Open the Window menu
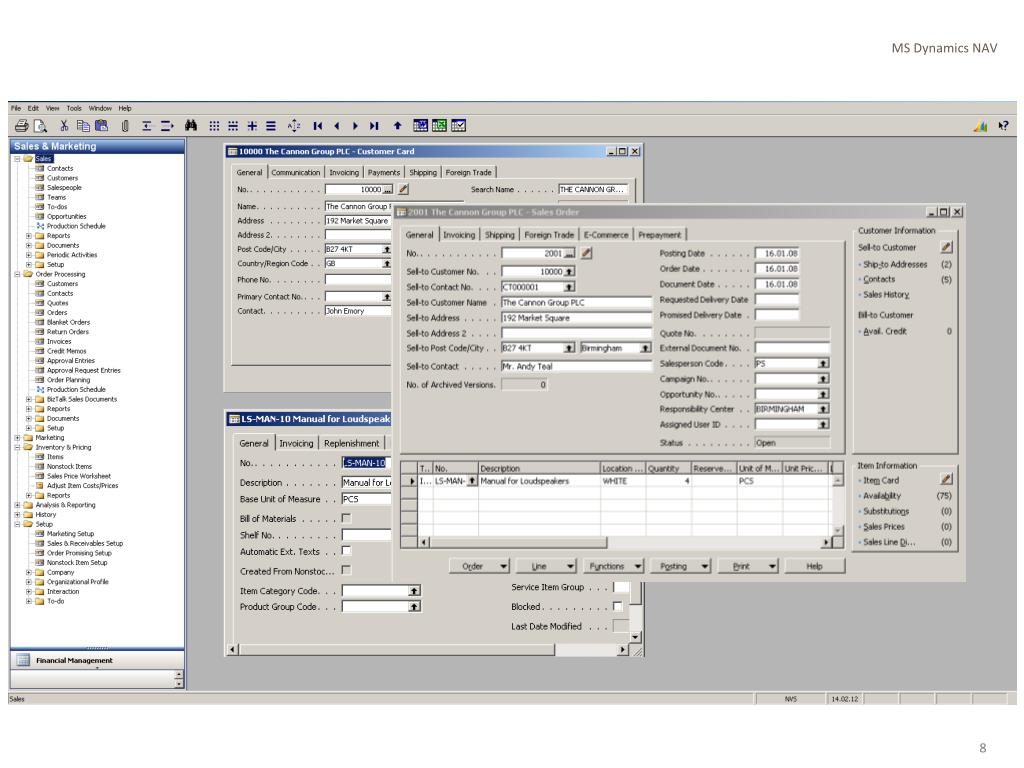 pos(100,108)
